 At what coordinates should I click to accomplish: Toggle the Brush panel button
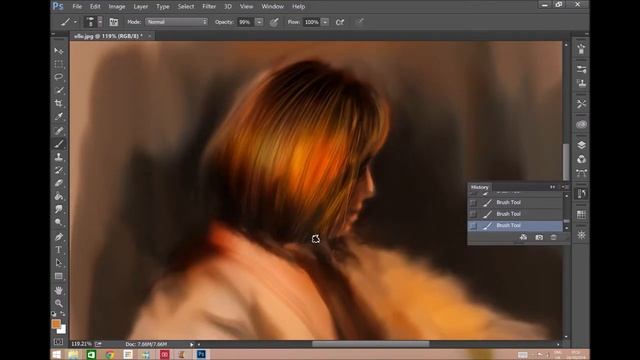(x=113, y=22)
